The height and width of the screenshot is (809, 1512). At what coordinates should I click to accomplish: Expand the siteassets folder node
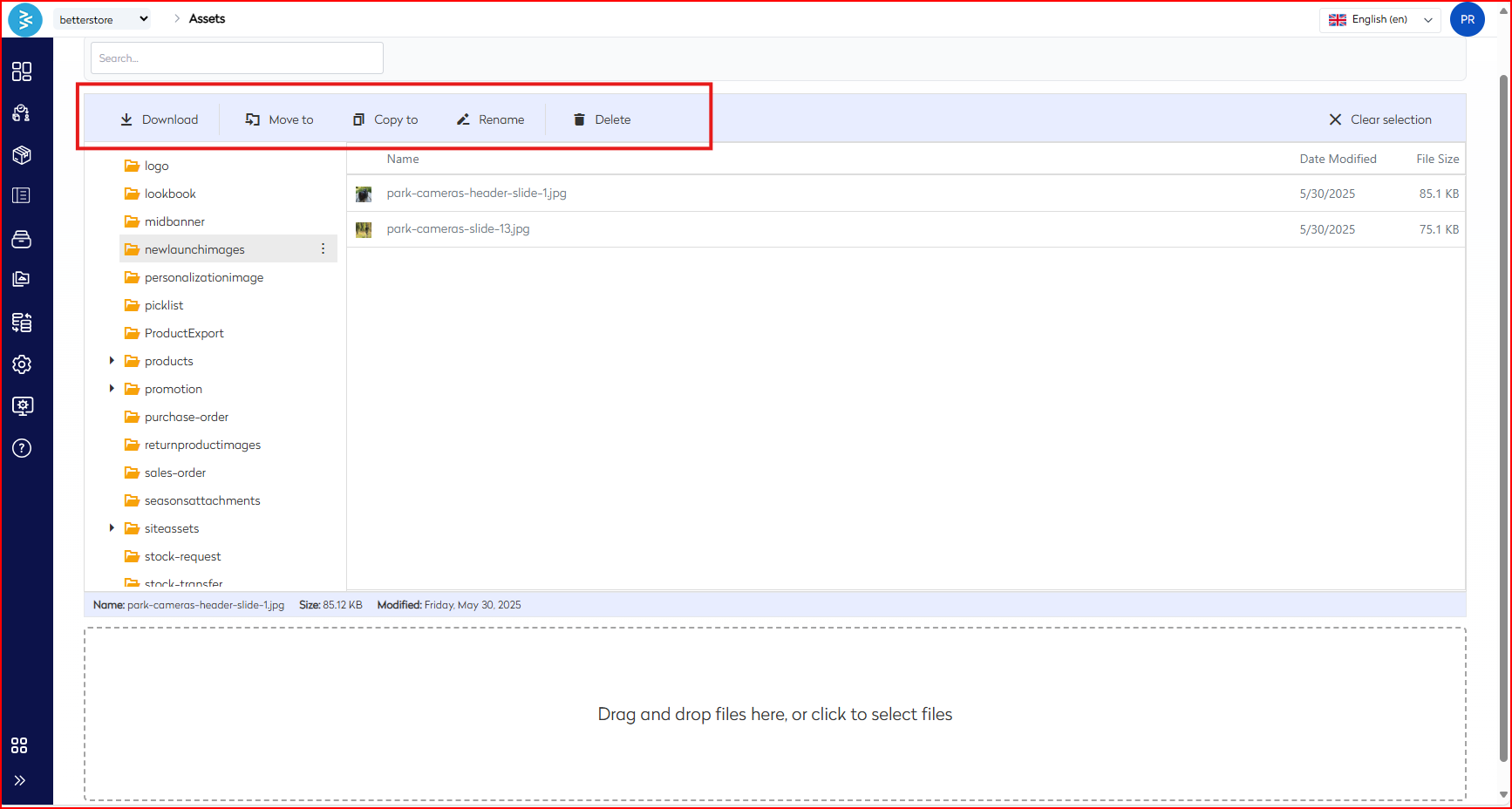tap(112, 528)
